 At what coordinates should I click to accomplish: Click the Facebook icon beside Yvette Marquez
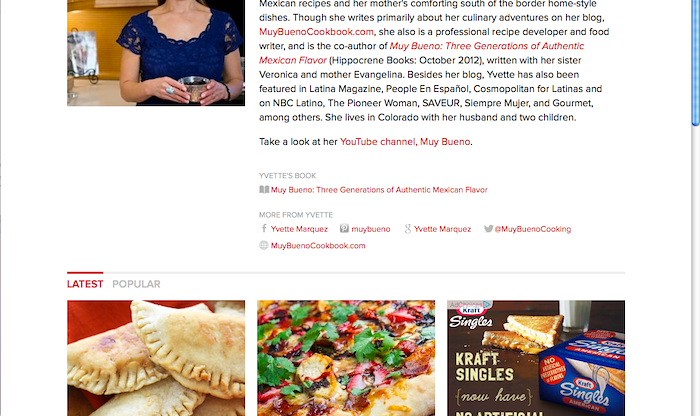tap(264, 229)
